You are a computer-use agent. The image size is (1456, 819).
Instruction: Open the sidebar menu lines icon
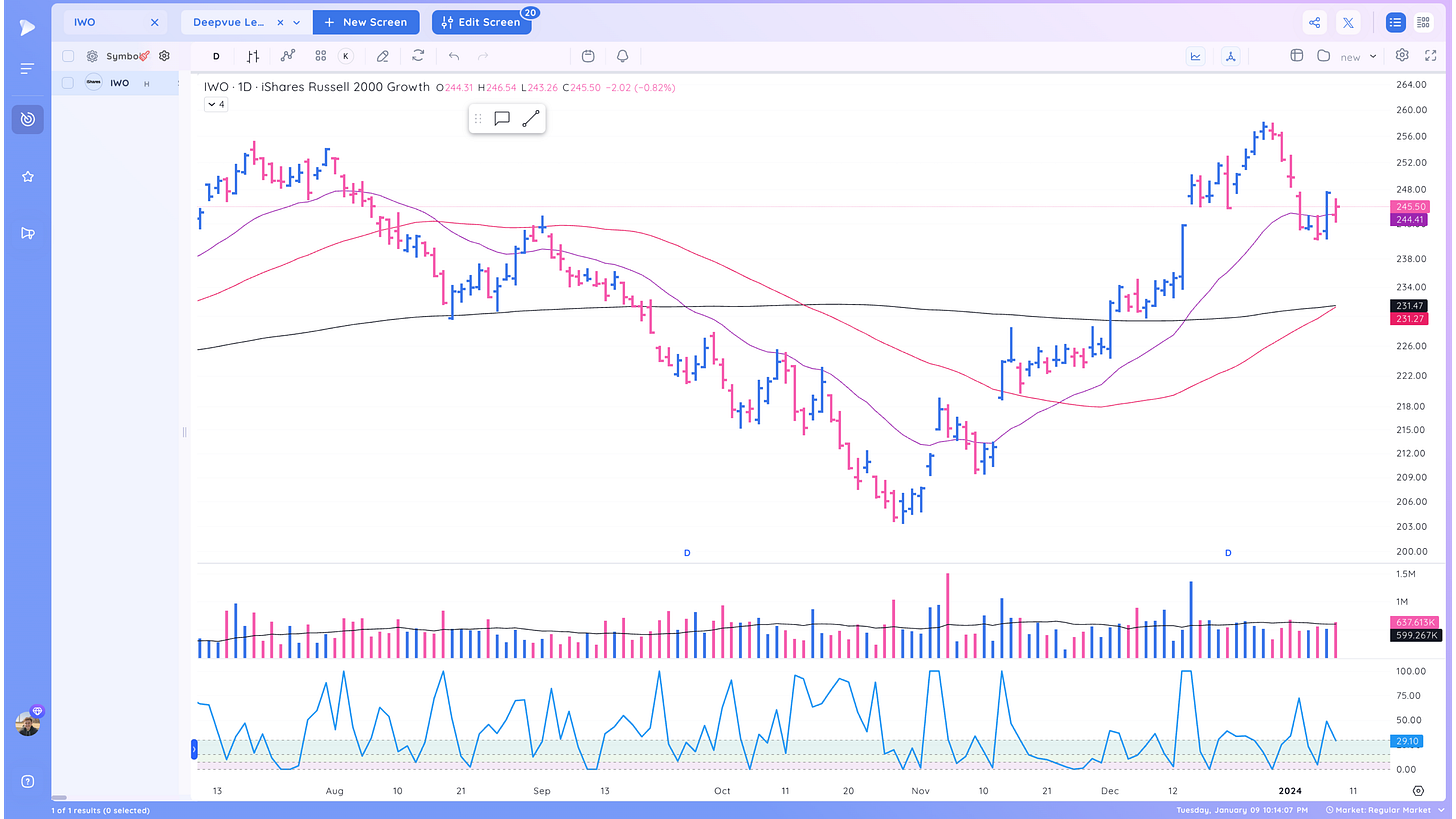27,68
